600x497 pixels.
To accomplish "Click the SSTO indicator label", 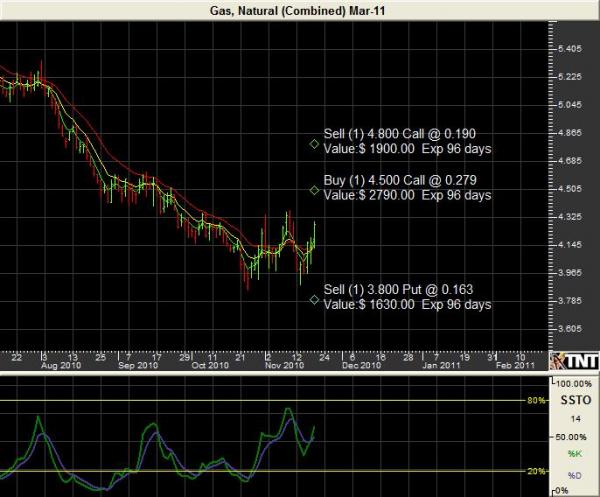I will [x=576, y=400].
